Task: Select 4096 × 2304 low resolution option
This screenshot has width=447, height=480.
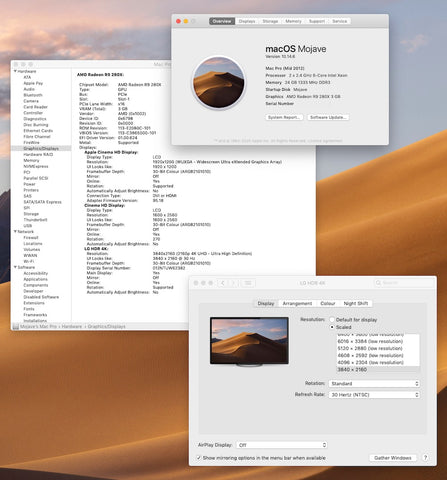Action: tap(378, 362)
